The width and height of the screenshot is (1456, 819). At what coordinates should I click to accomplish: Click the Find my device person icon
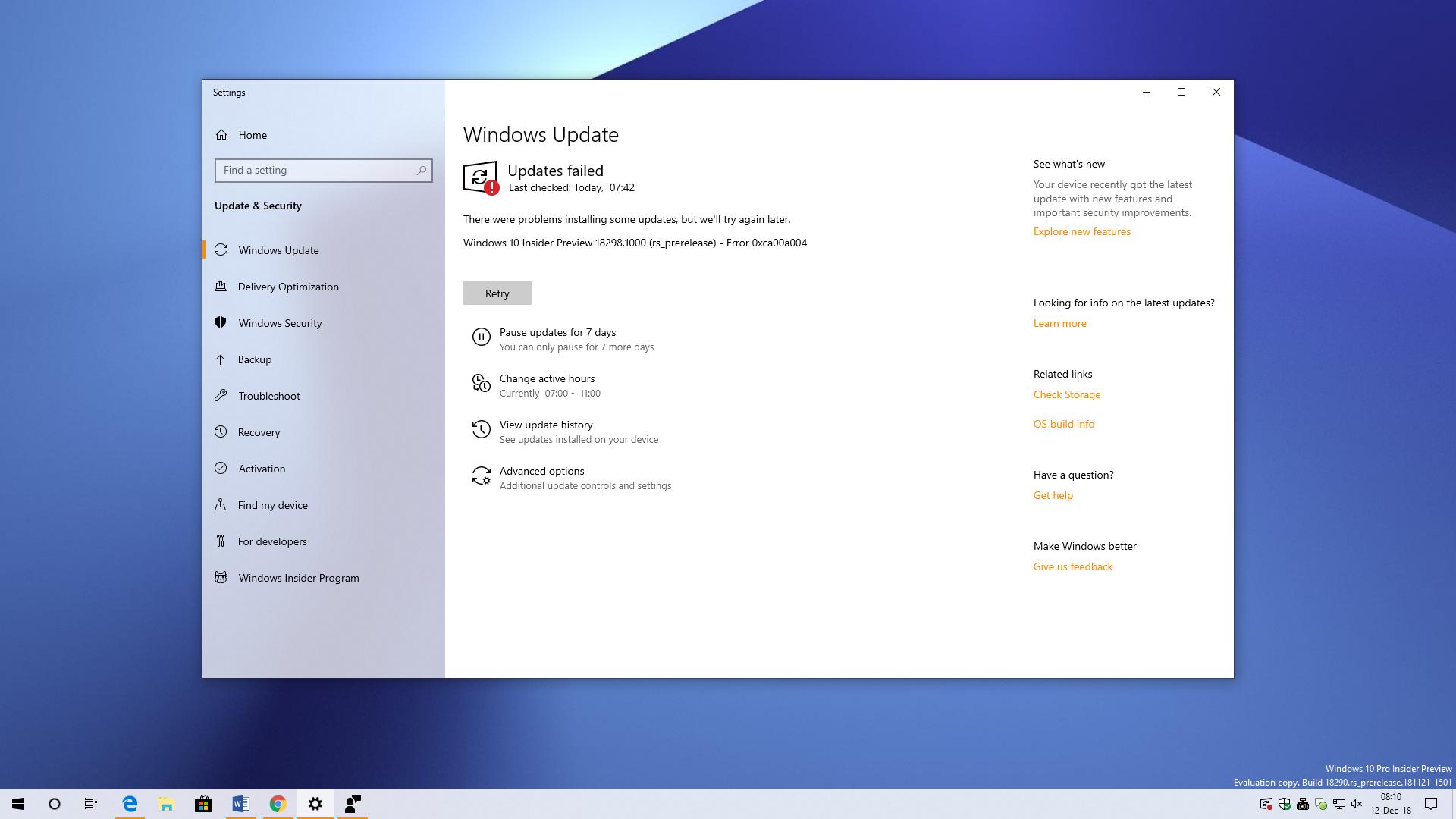click(221, 505)
